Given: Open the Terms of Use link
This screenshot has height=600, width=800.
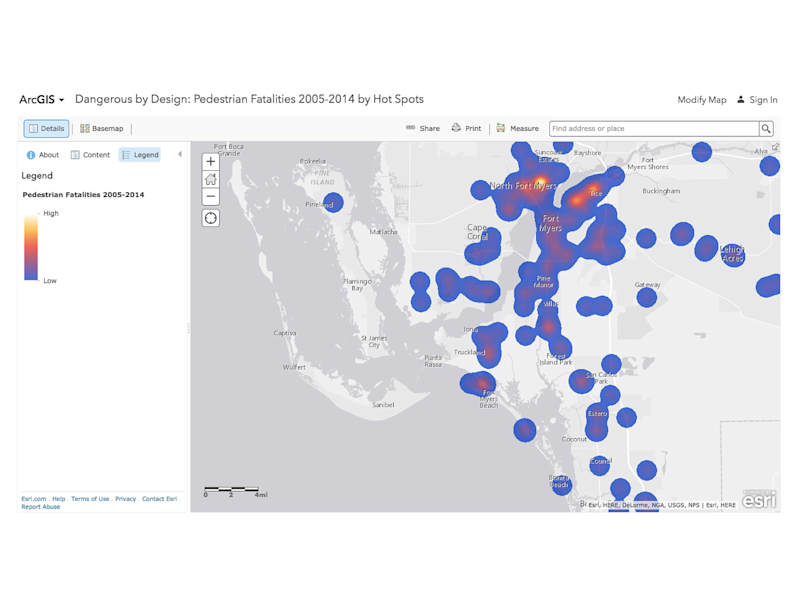Looking at the screenshot, I should coord(90,499).
